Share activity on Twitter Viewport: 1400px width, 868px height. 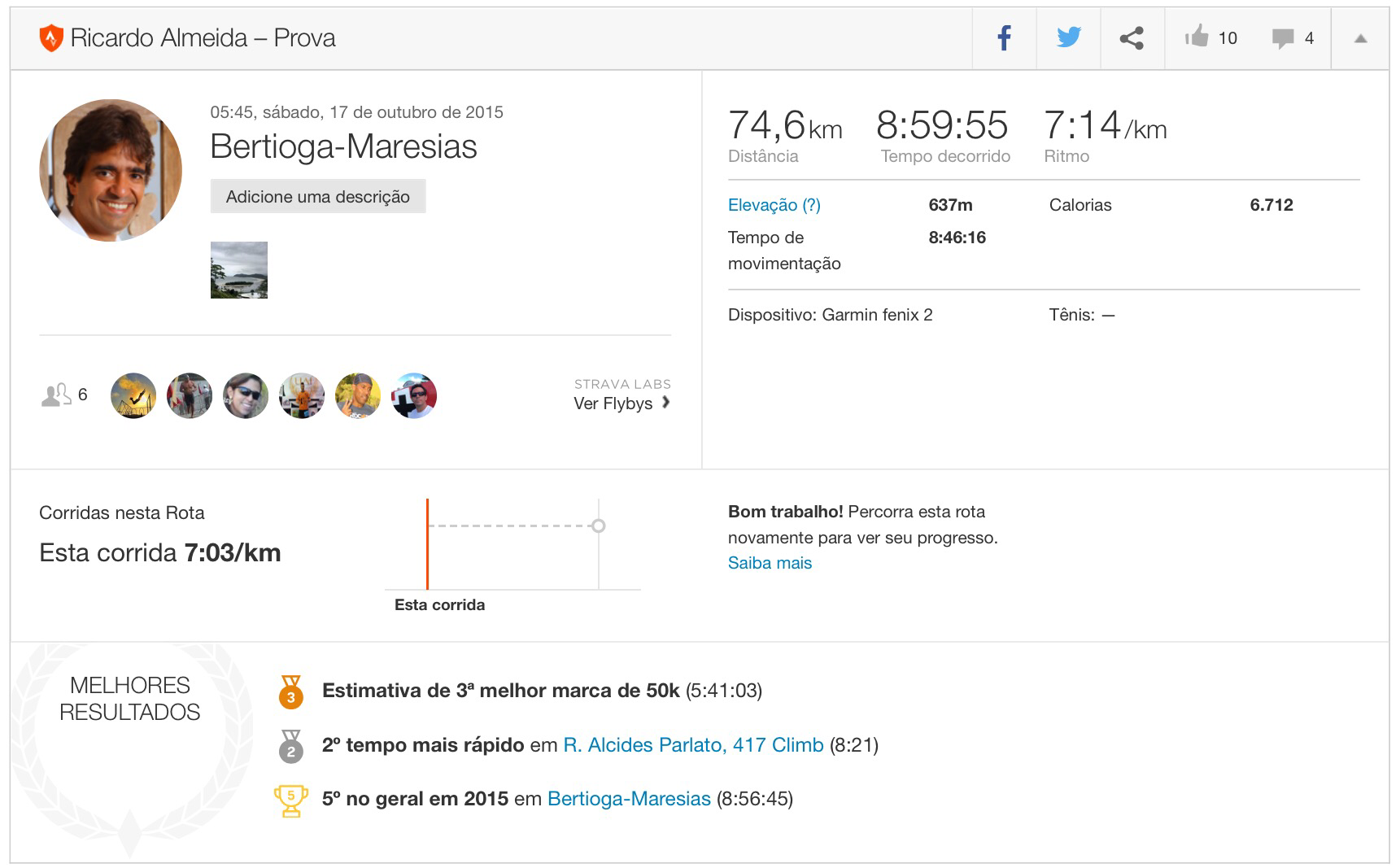[1068, 38]
